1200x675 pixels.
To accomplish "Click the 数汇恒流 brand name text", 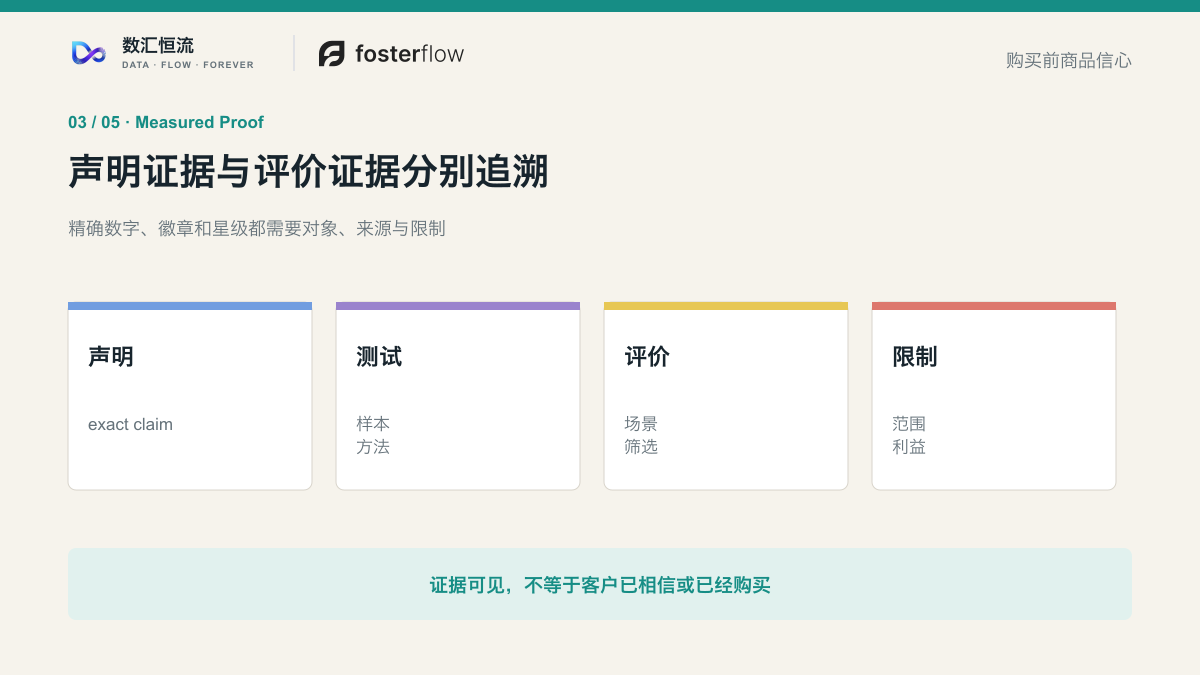I will coord(158,45).
